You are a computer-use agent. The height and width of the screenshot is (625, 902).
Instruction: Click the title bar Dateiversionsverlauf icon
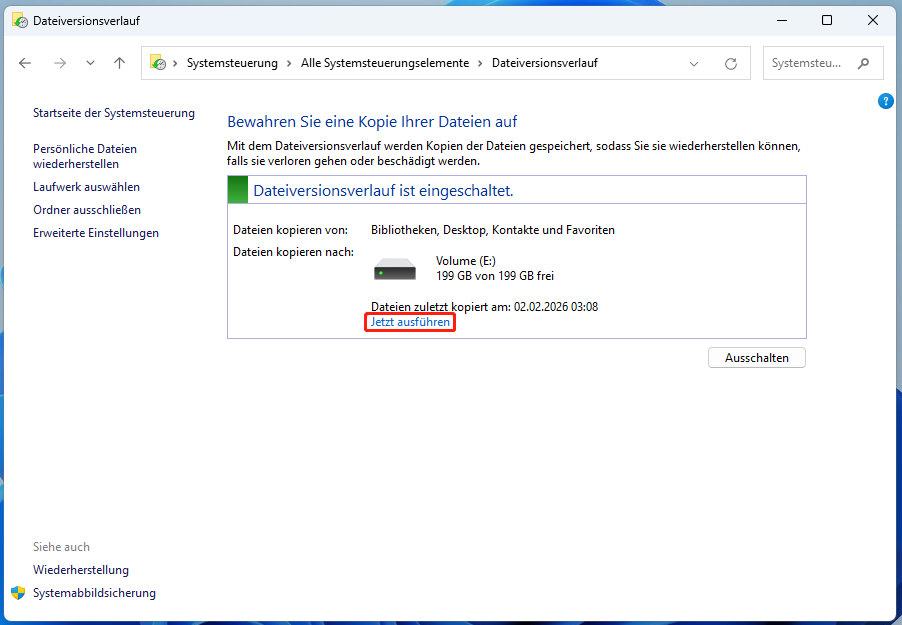pyautogui.click(x=20, y=21)
